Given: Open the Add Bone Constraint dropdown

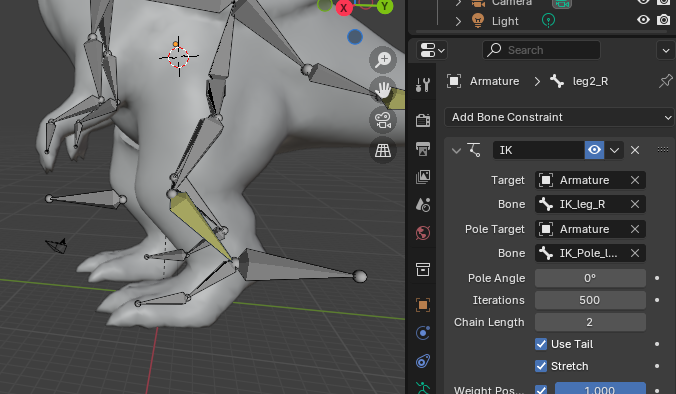Looking at the screenshot, I should (x=559, y=117).
